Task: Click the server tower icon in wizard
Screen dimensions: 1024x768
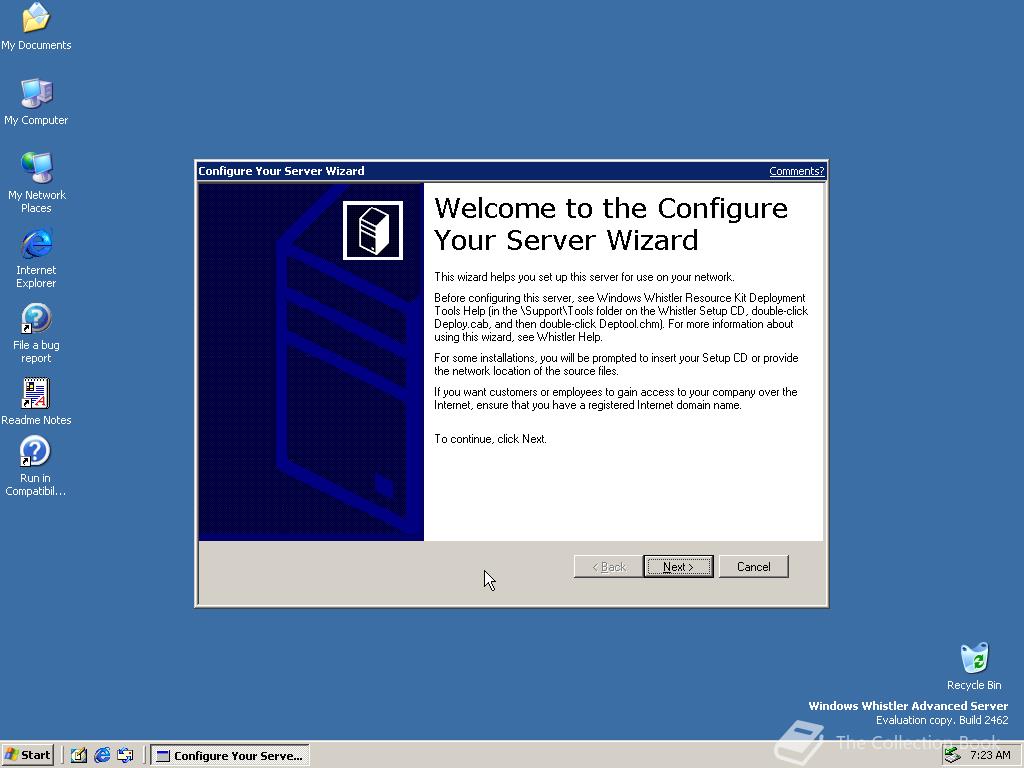Action: tap(373, 231)
